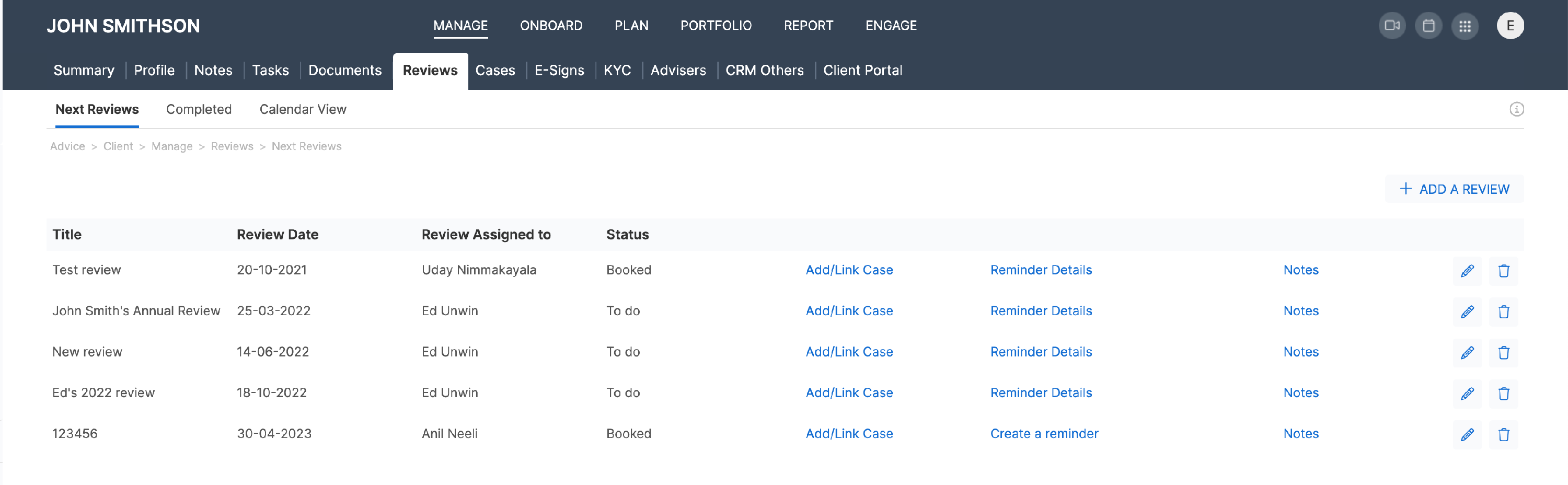Select the Completed sub-tab
The width and height of the screenshot is (1568, 485).
[199, 110]
